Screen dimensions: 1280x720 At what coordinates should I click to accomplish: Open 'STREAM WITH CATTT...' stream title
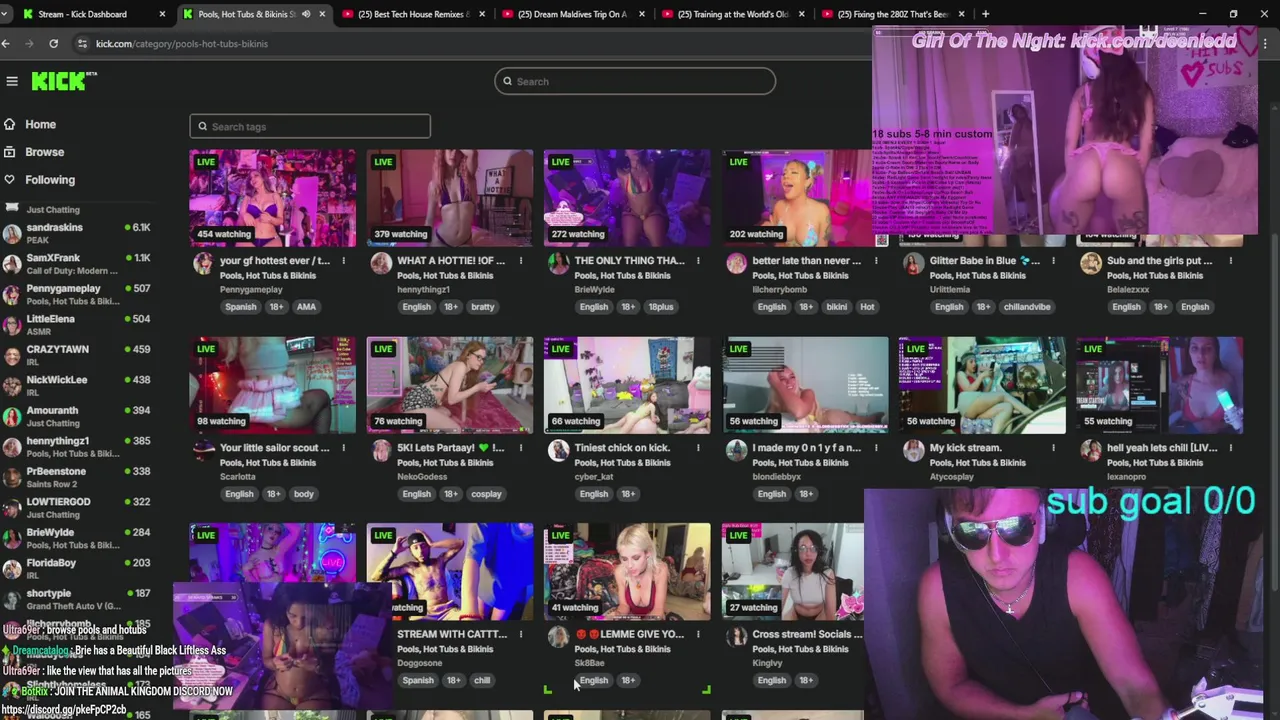454,634
